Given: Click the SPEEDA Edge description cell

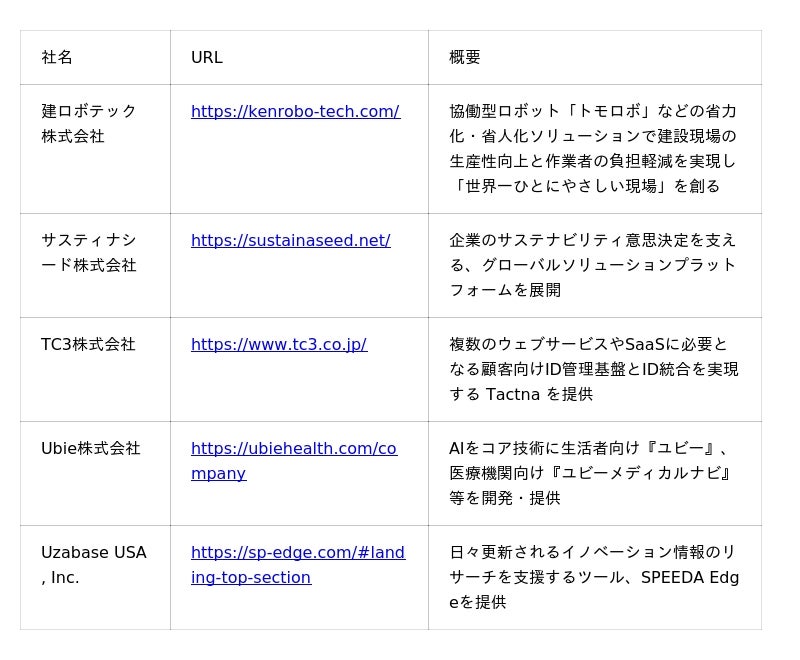Looking at the screenshot, I should click(593, 577).
